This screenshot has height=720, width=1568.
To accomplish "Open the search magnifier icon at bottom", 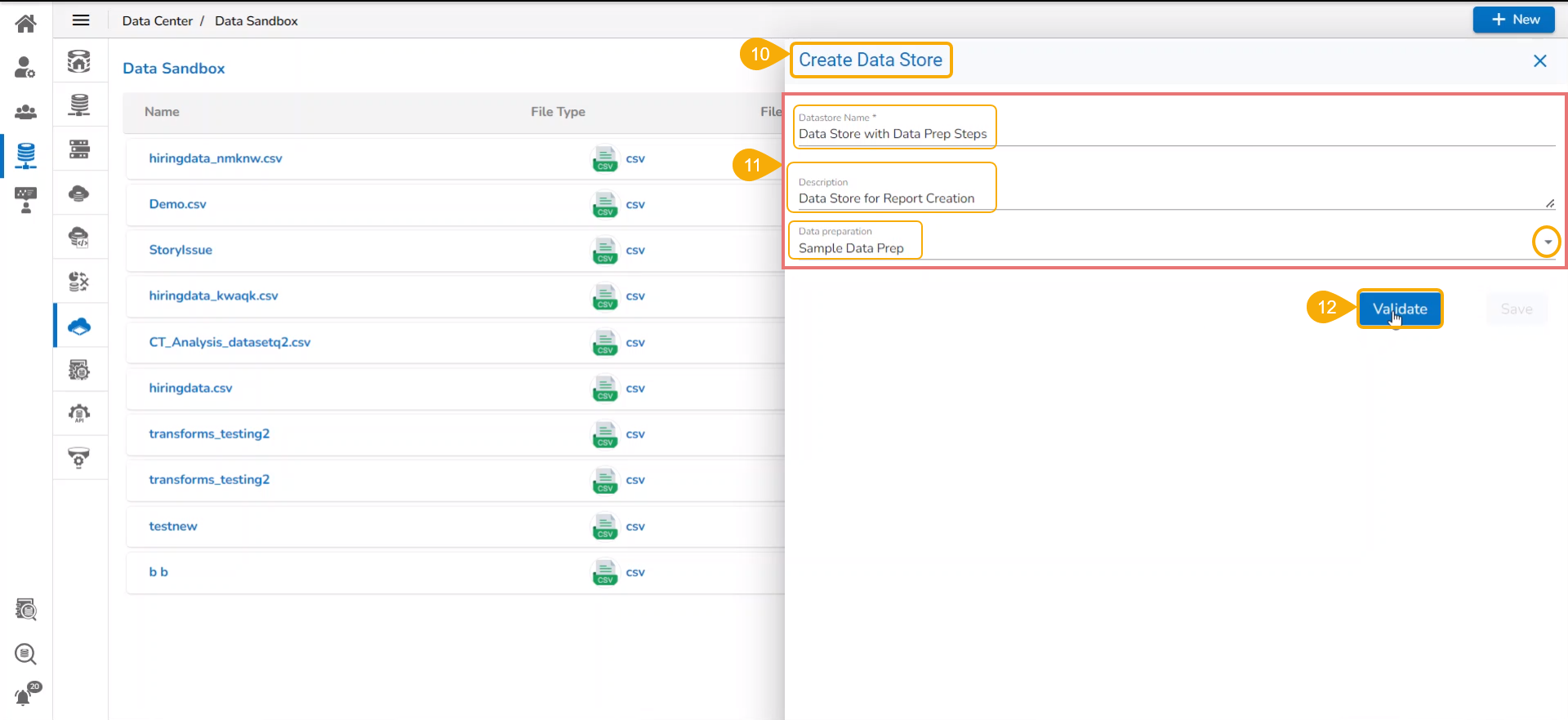I will [x=25, y=654].
